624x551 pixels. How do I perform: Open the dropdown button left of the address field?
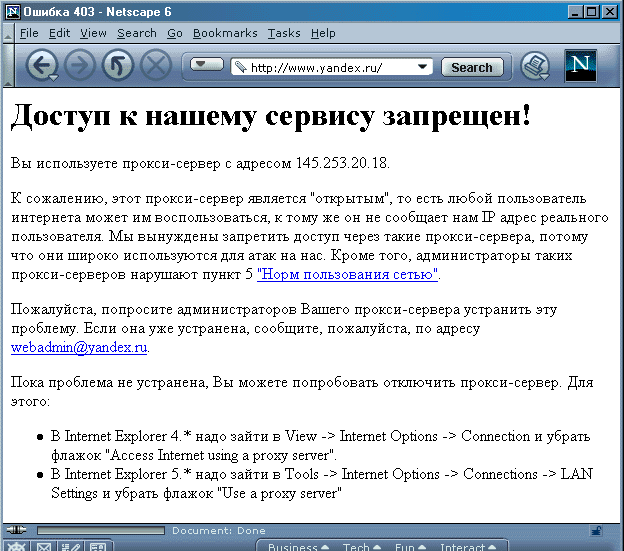pyautogui.click(x=207, y=64)
